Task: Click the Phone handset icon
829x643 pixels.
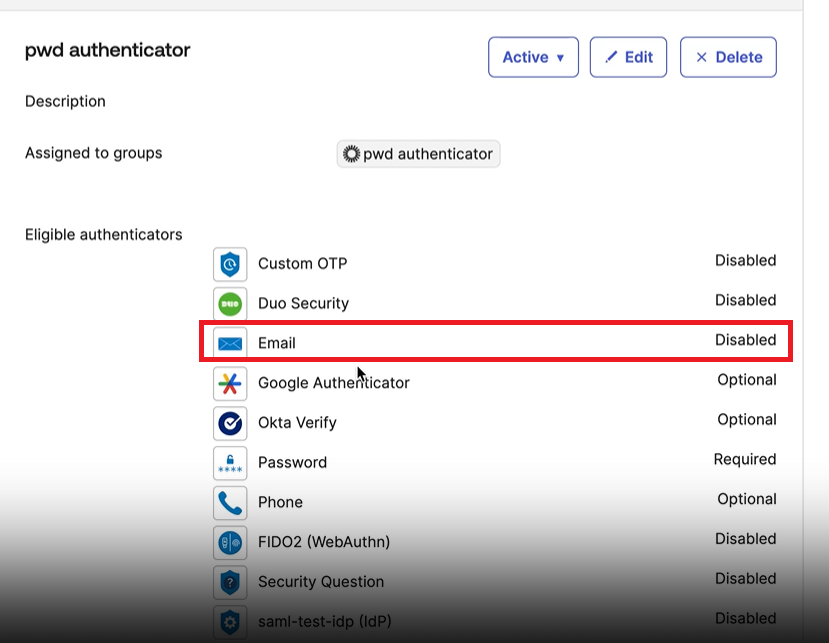Action: click(x=230, y=502)
